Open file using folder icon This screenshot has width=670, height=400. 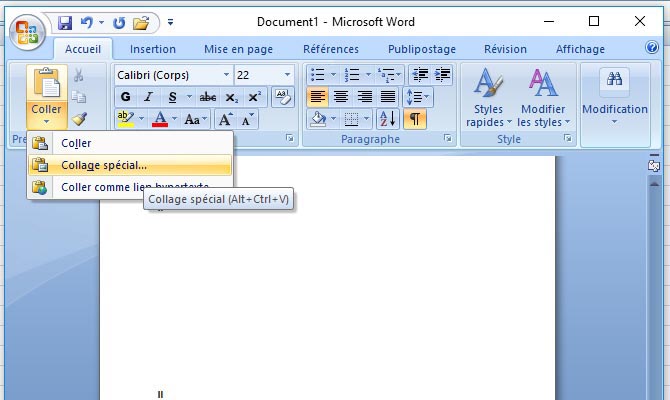coord(141,22)
